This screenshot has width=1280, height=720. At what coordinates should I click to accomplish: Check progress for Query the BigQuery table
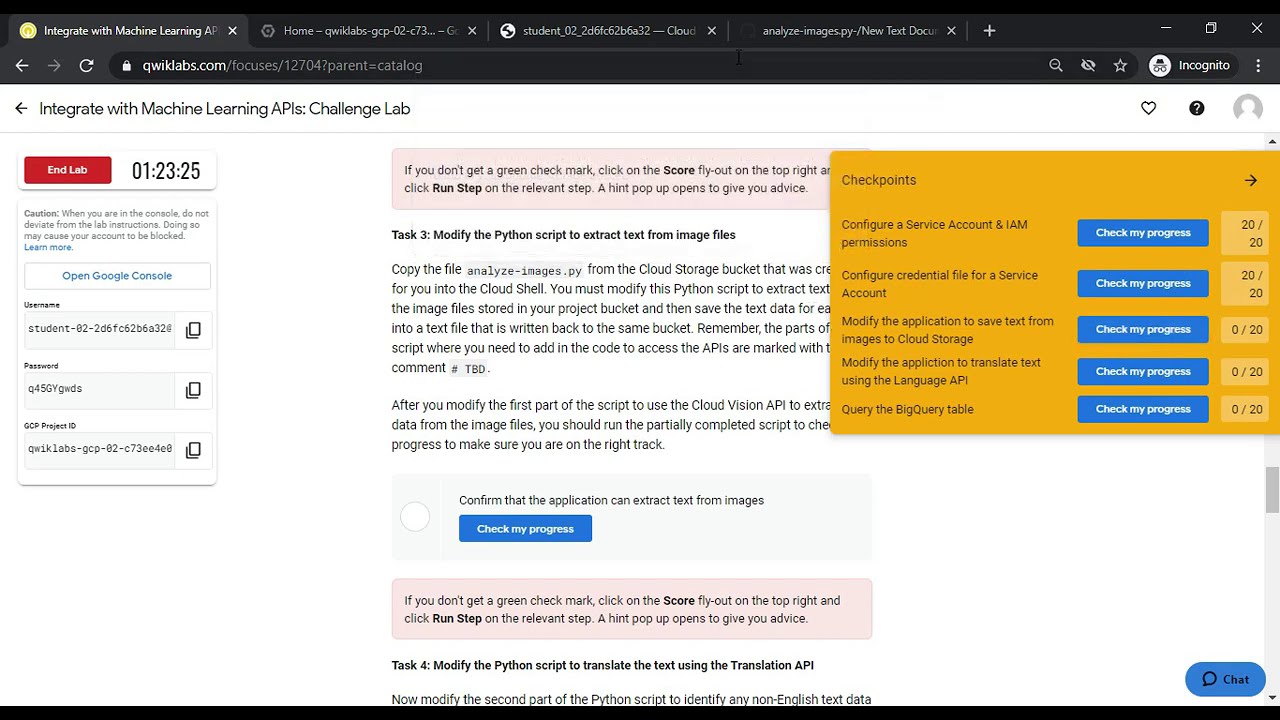click(x=1143, y=409)
